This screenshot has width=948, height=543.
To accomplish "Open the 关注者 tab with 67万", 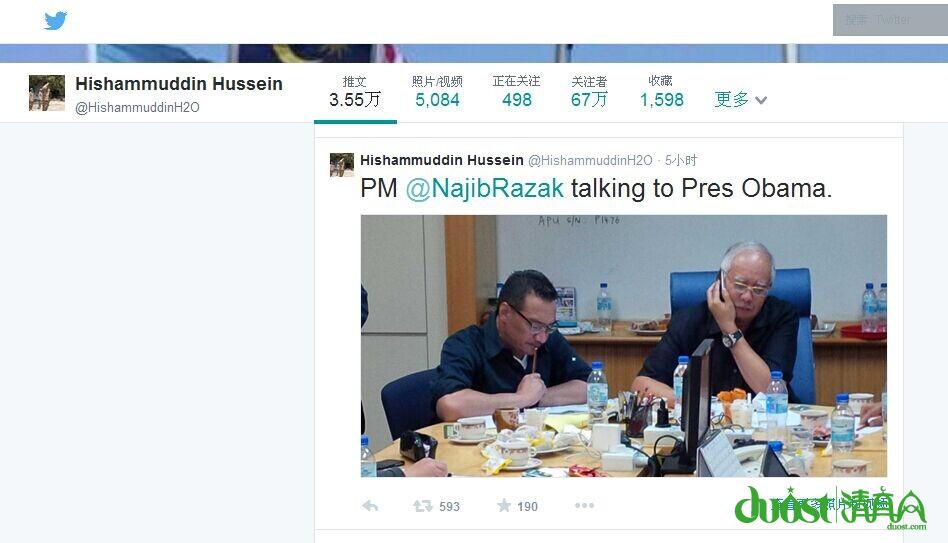I will (x=589, y=92).
